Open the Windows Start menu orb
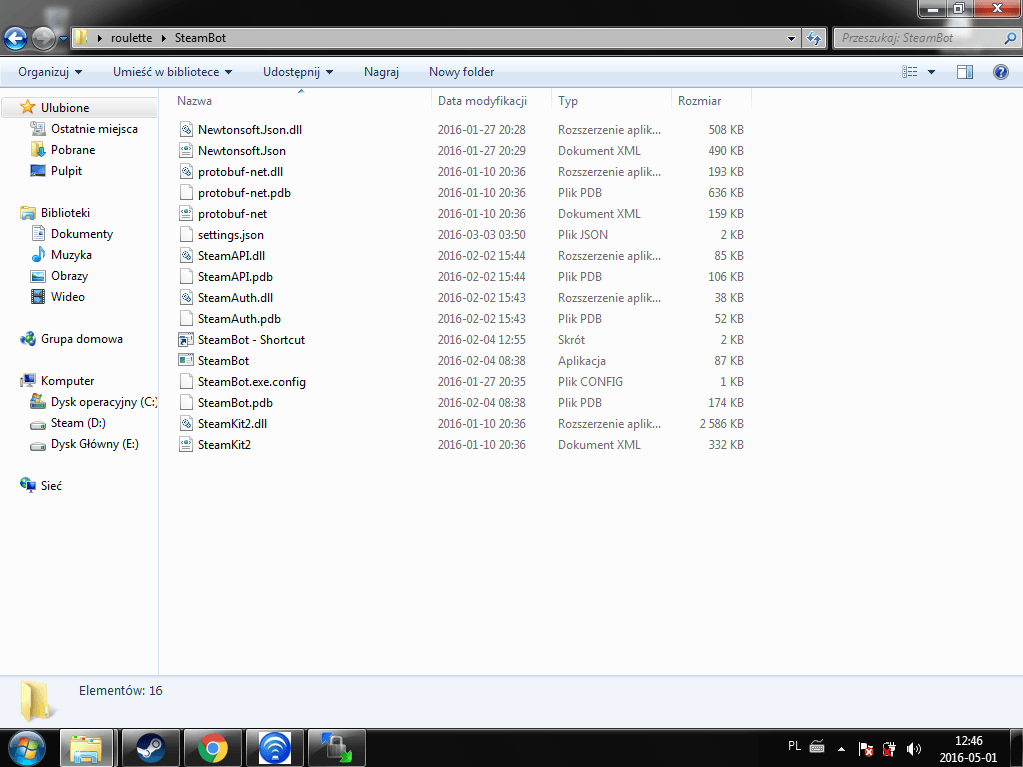Screen dimensions: 1023x767 26,747
